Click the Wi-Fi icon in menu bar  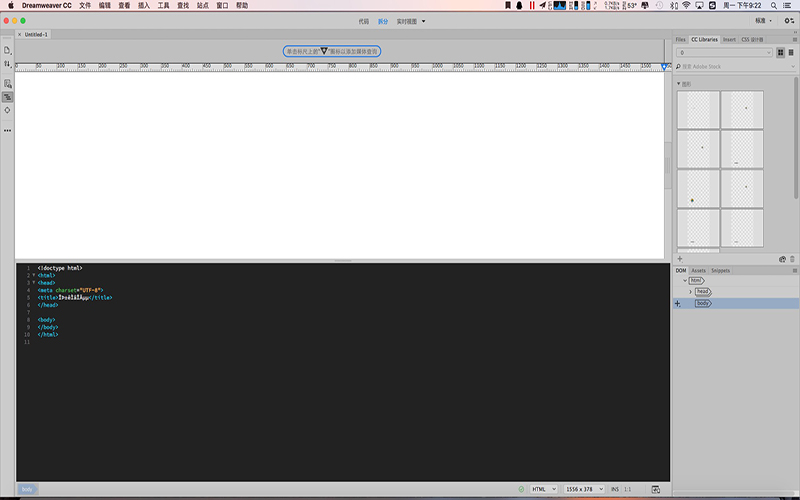686,6
